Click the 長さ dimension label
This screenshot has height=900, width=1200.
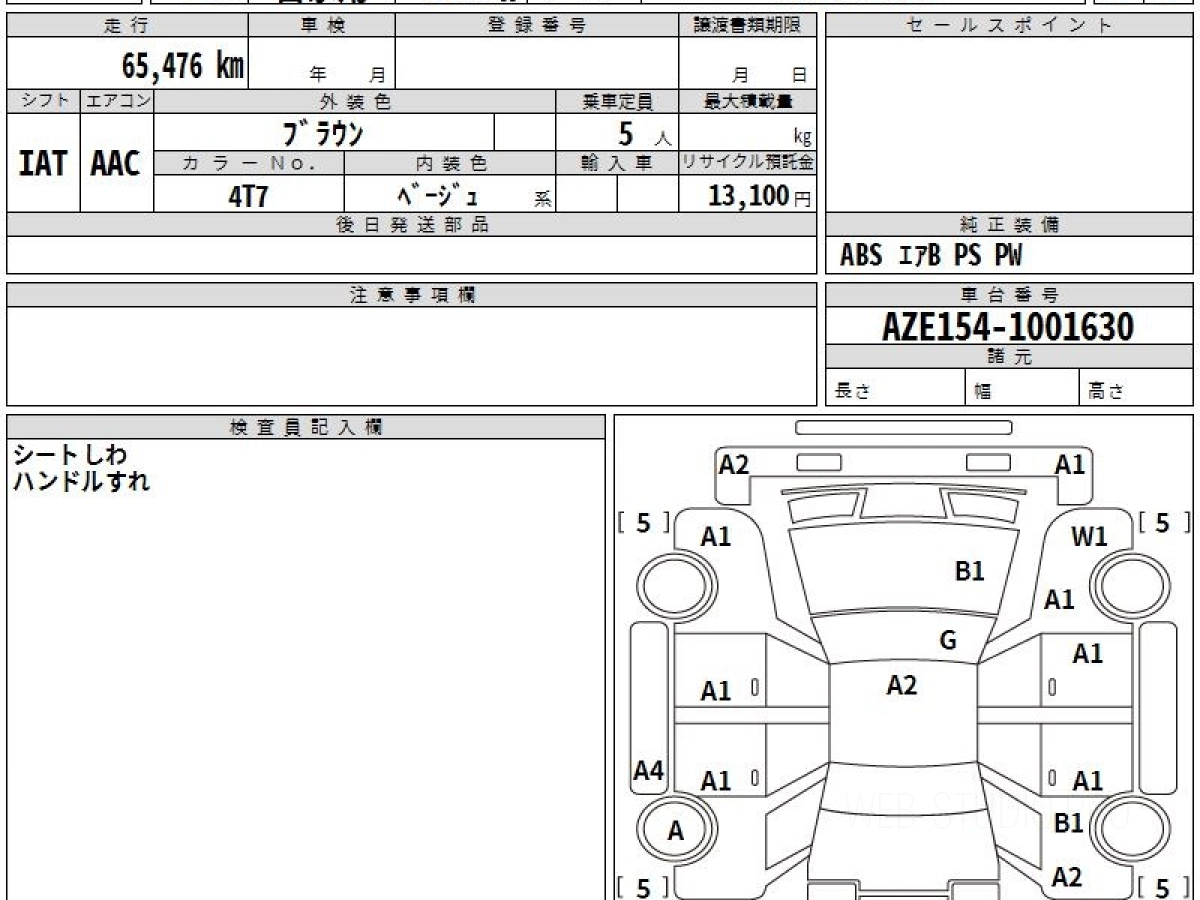852,391
